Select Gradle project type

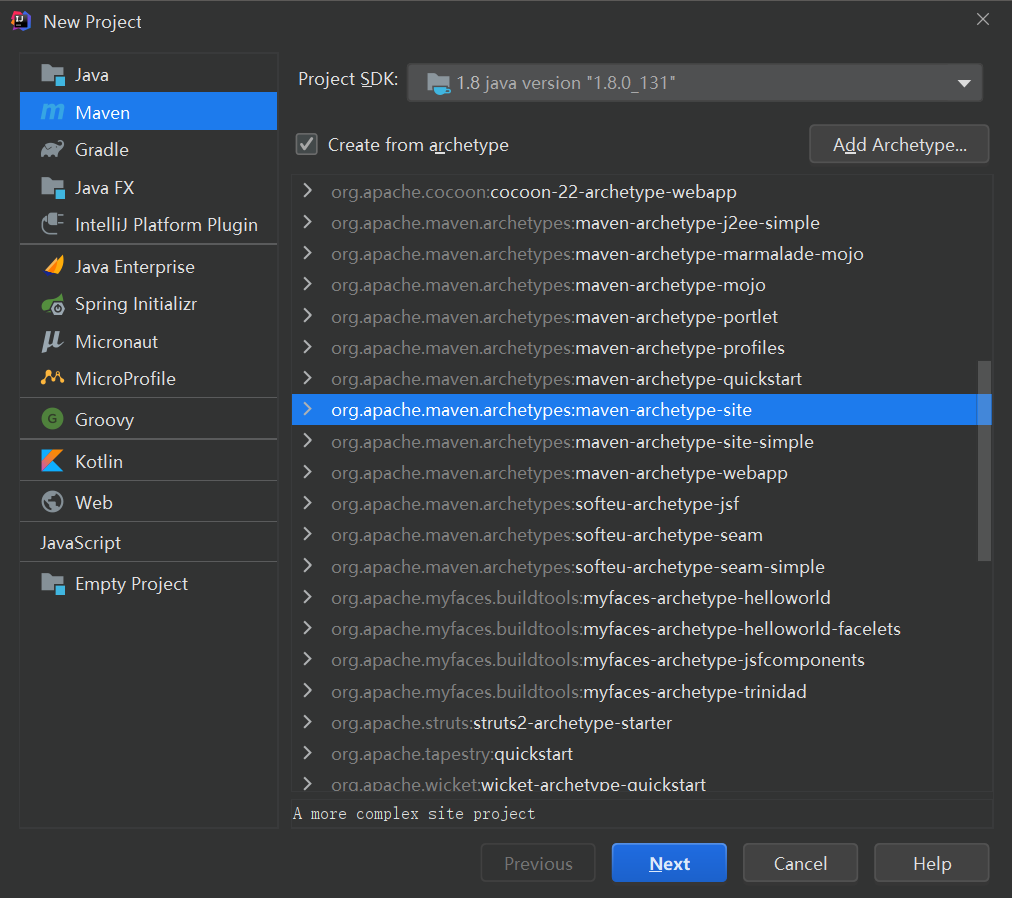click(148, 149)
